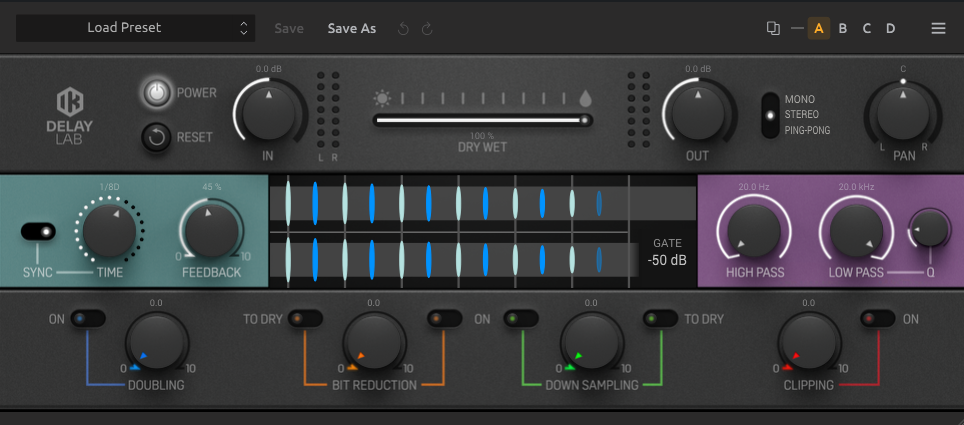Click the 1/8D time value
964x425 pixels.
(x=109, y=187)
